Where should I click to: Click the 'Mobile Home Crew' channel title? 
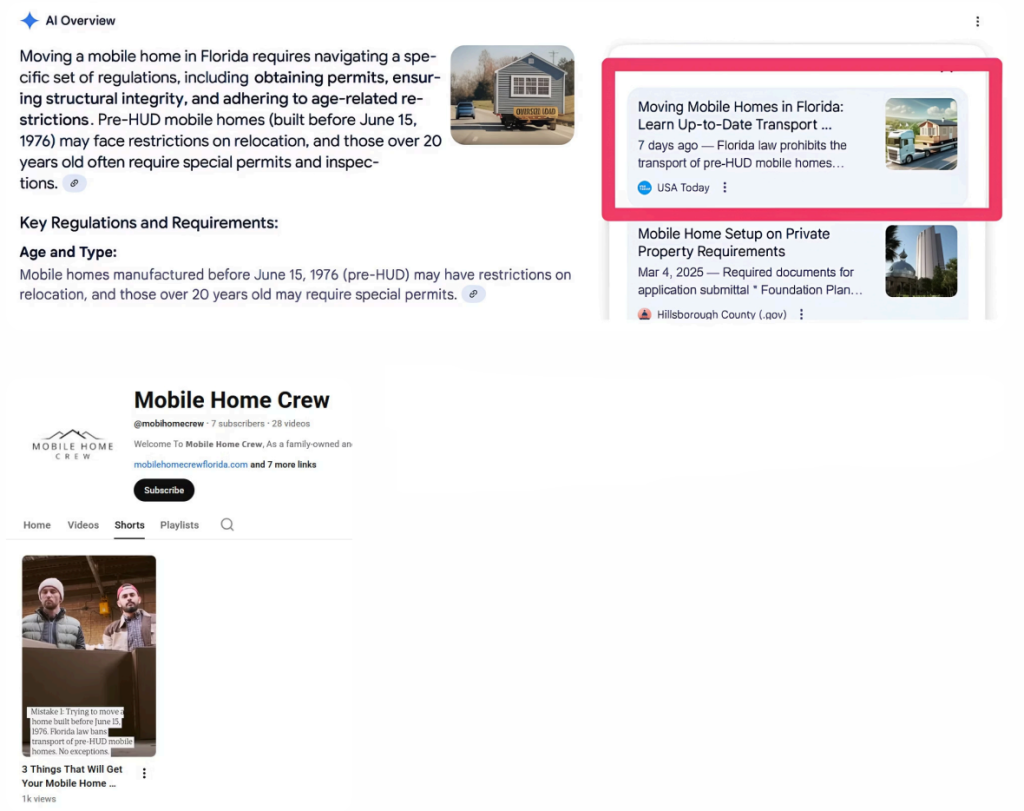[232, 400]
